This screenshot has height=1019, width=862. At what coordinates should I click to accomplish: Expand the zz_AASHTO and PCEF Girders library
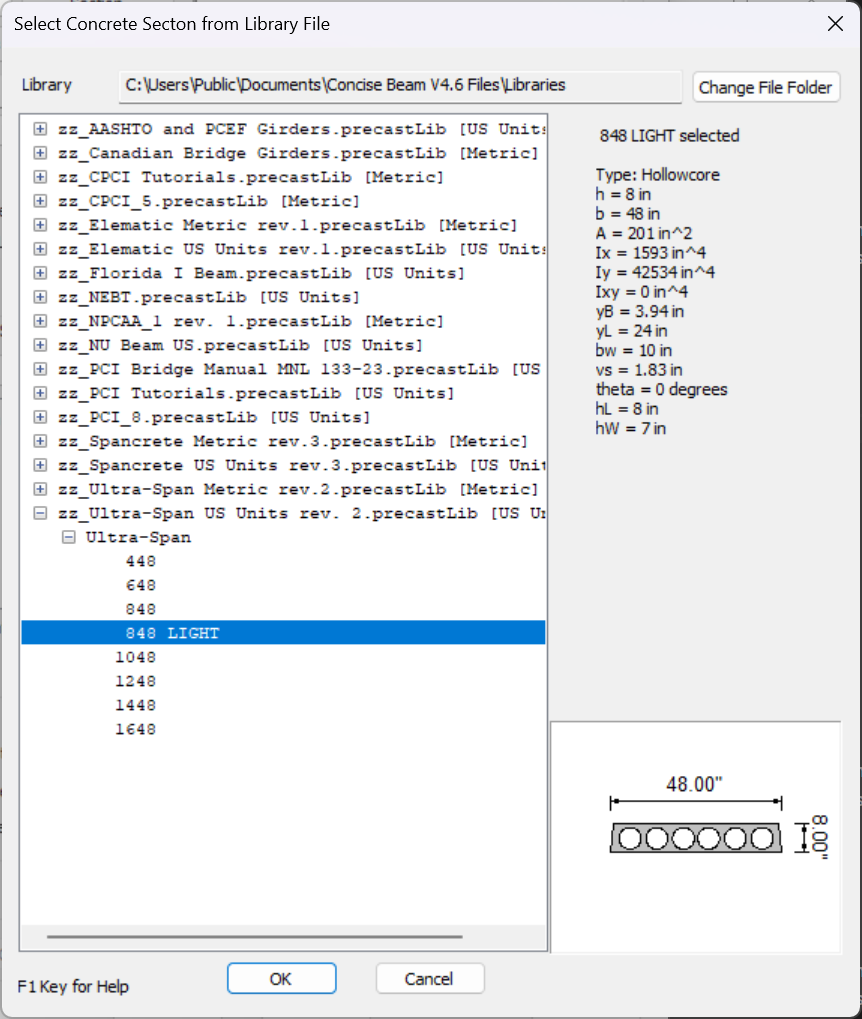click(x=40, y=129)
